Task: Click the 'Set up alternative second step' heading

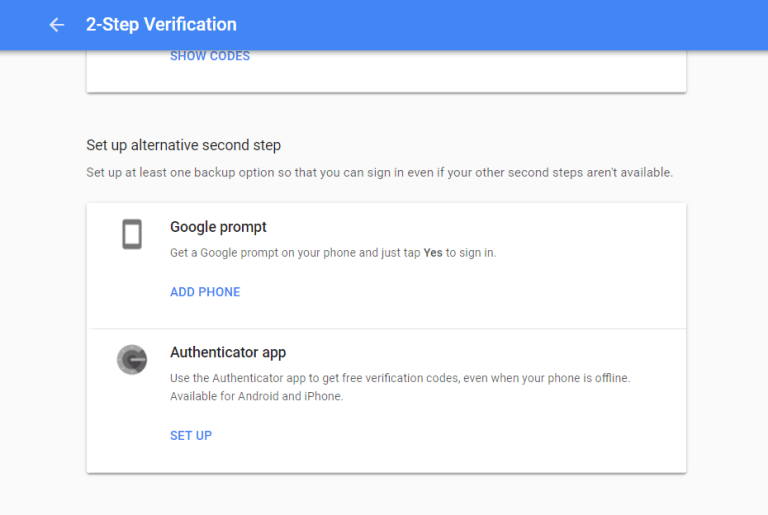Action: coord(183,145)
